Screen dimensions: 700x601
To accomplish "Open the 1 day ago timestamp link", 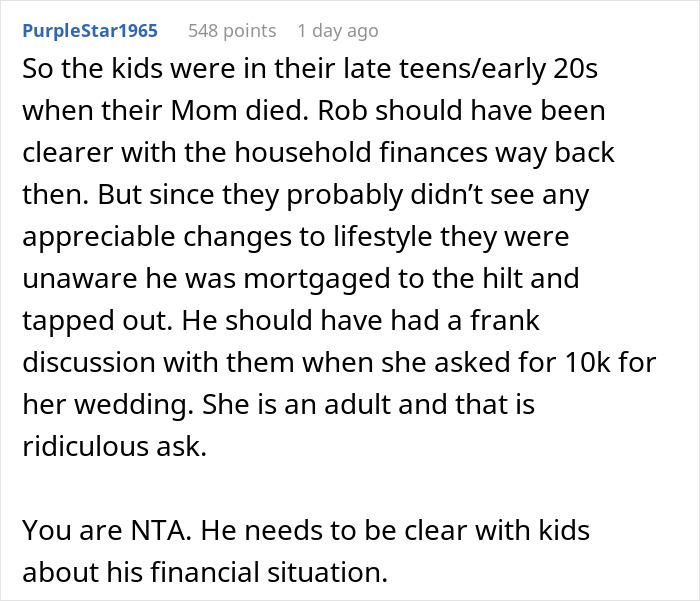I will coord(338,31).
